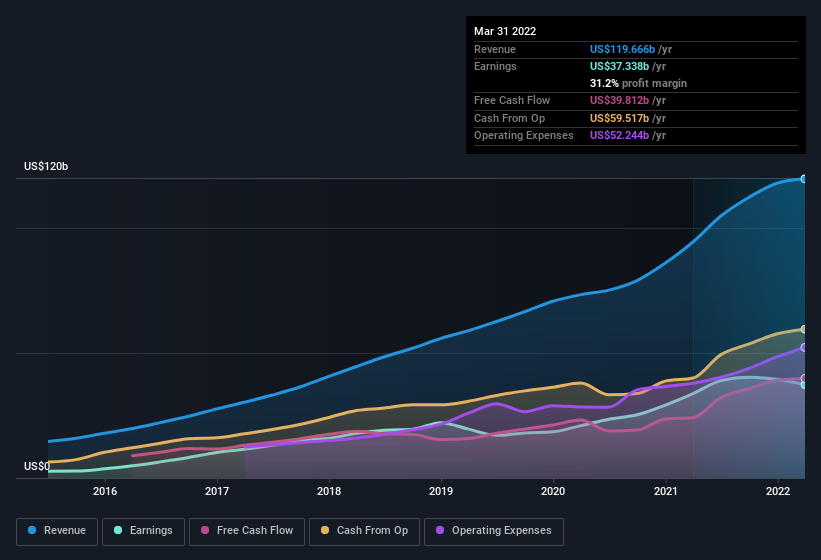Click the pink Free Cash Flow endpoint marker
821x560 pixels.
pos(804,378)
